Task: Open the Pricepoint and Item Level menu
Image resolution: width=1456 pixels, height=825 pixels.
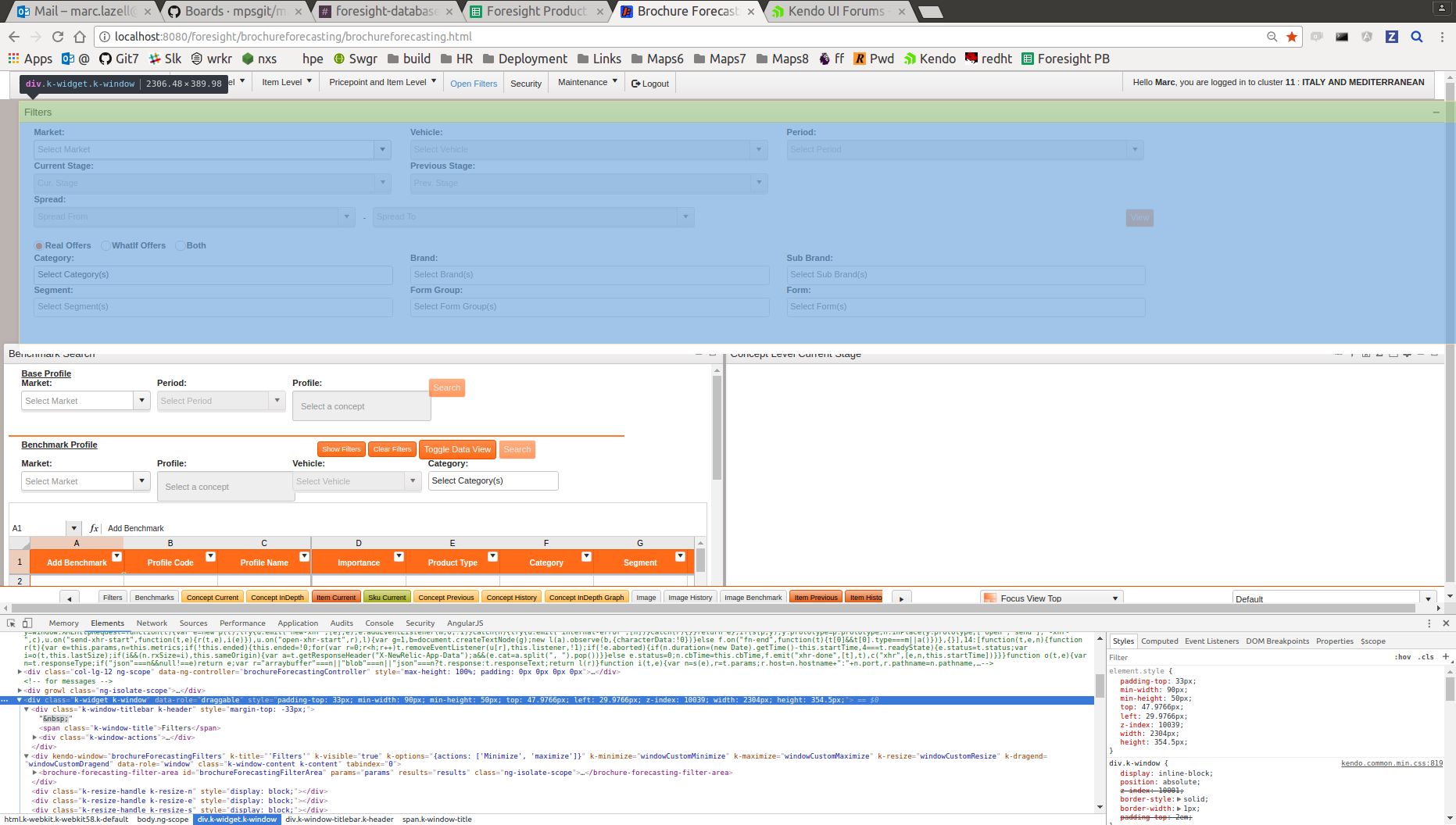Action: coord(382,82)
